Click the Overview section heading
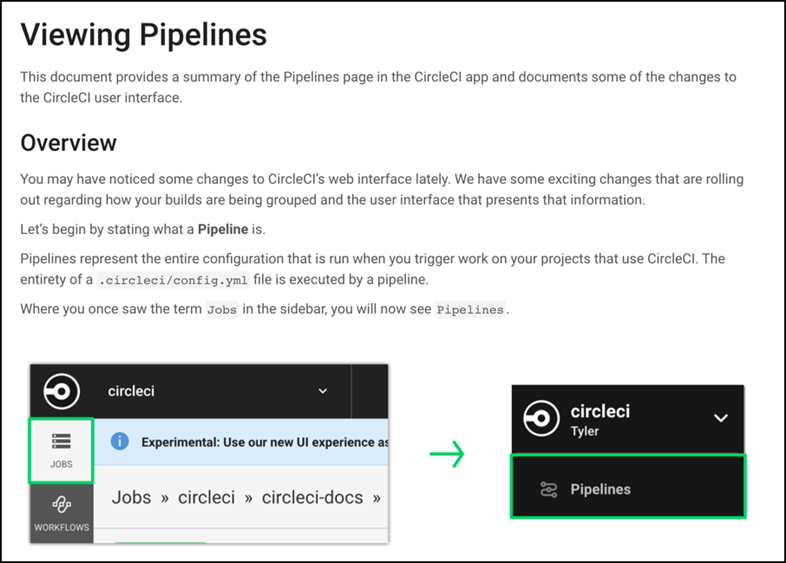 [x=68, y=143]
